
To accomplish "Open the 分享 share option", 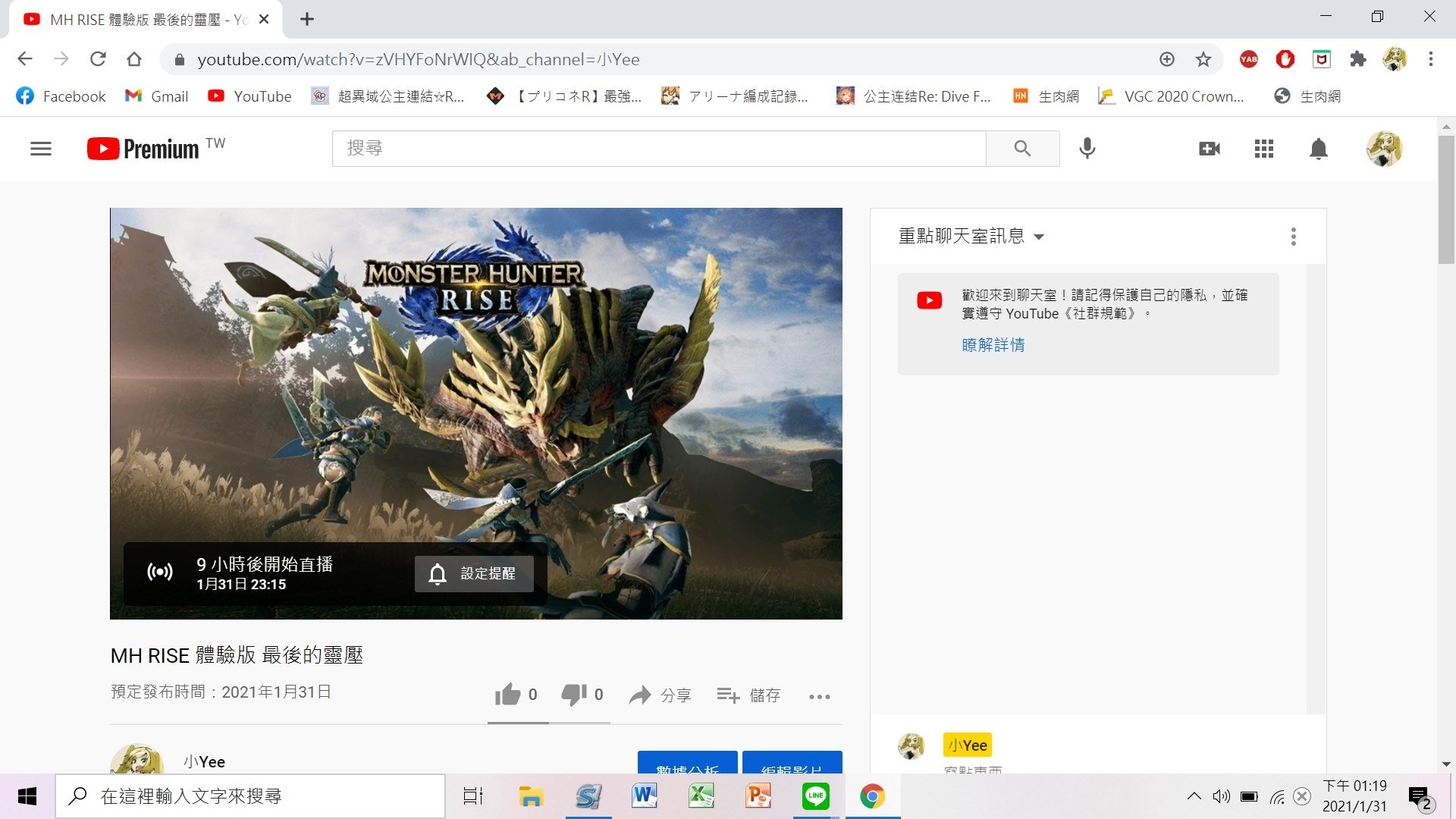I will [x=659, y=695].
